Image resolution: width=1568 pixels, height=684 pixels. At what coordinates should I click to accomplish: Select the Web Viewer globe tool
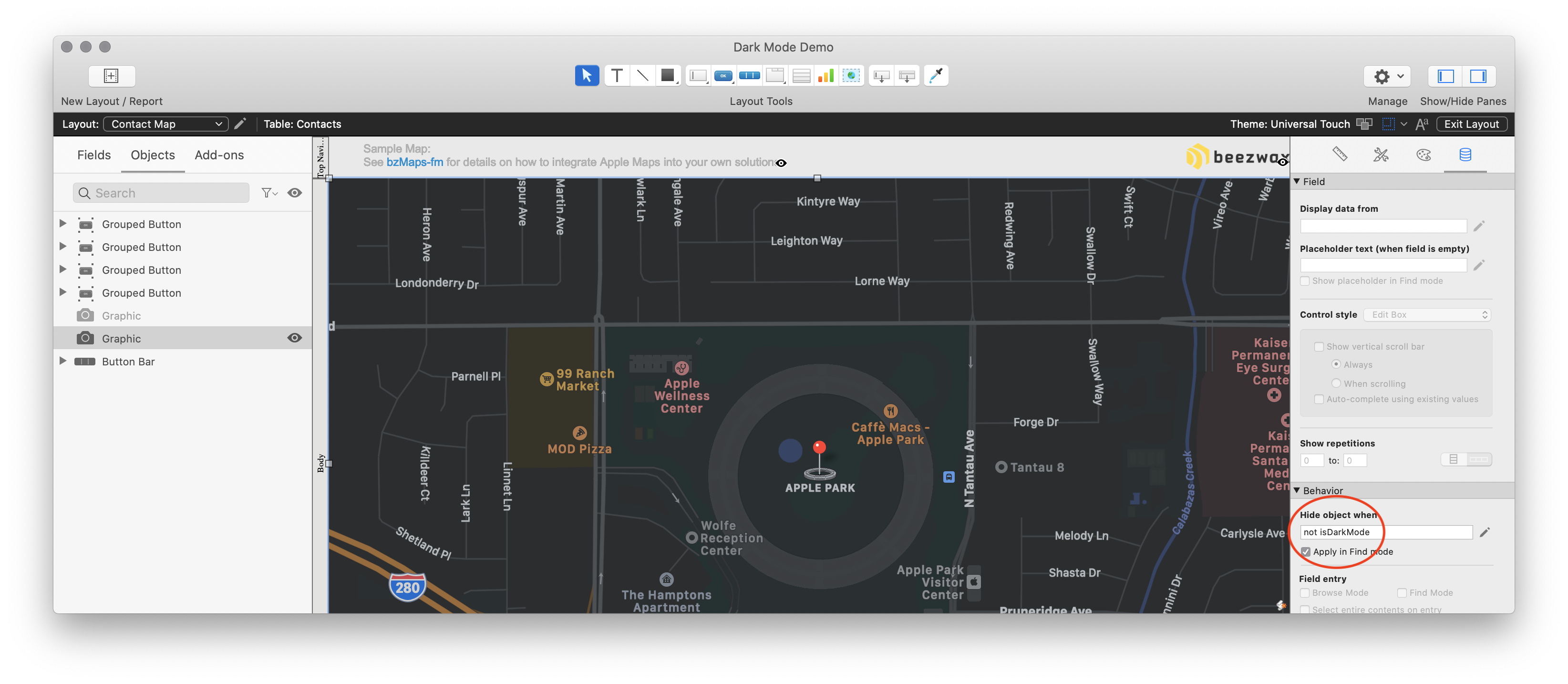[x=851, y=75]
